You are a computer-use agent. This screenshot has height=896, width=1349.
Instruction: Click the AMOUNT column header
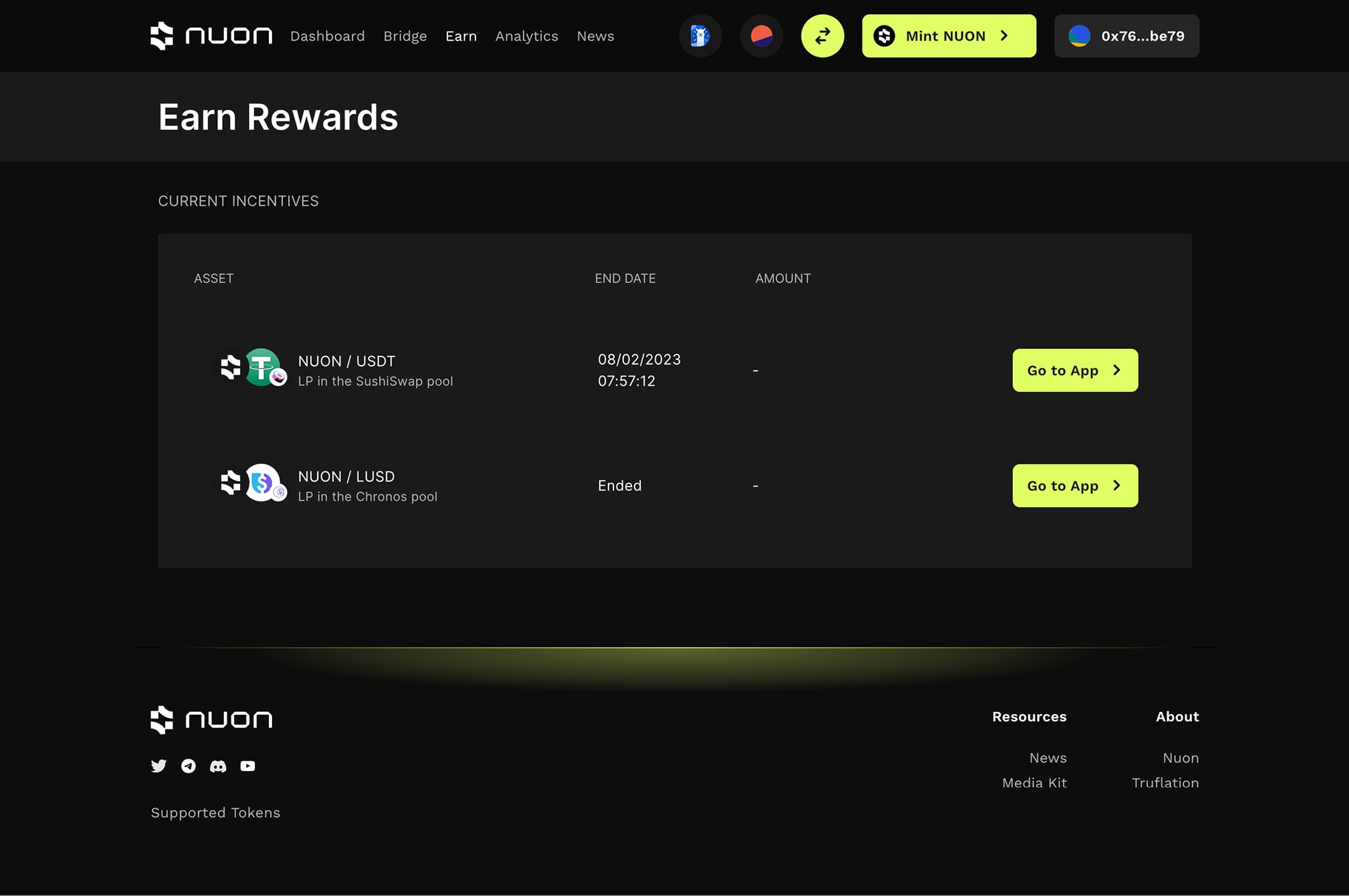point(783,279)
